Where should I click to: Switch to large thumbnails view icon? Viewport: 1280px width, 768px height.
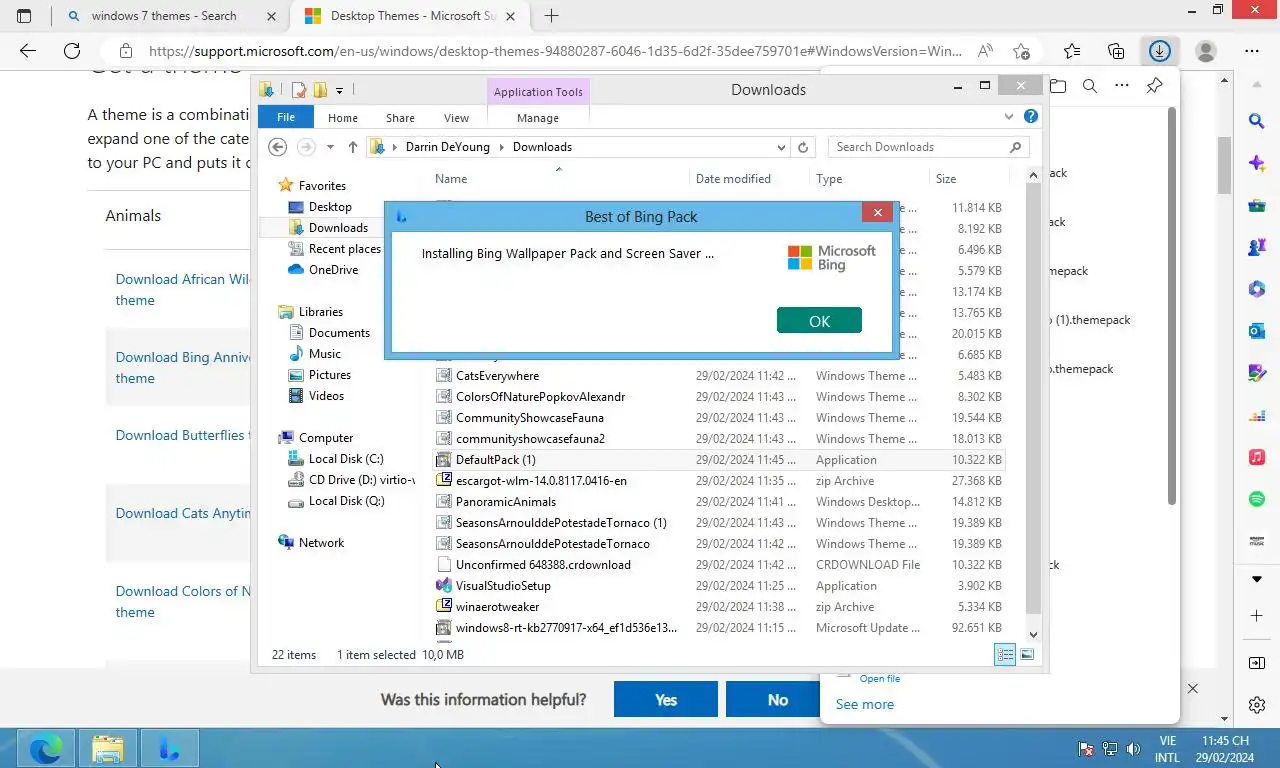click(1027, 655)
